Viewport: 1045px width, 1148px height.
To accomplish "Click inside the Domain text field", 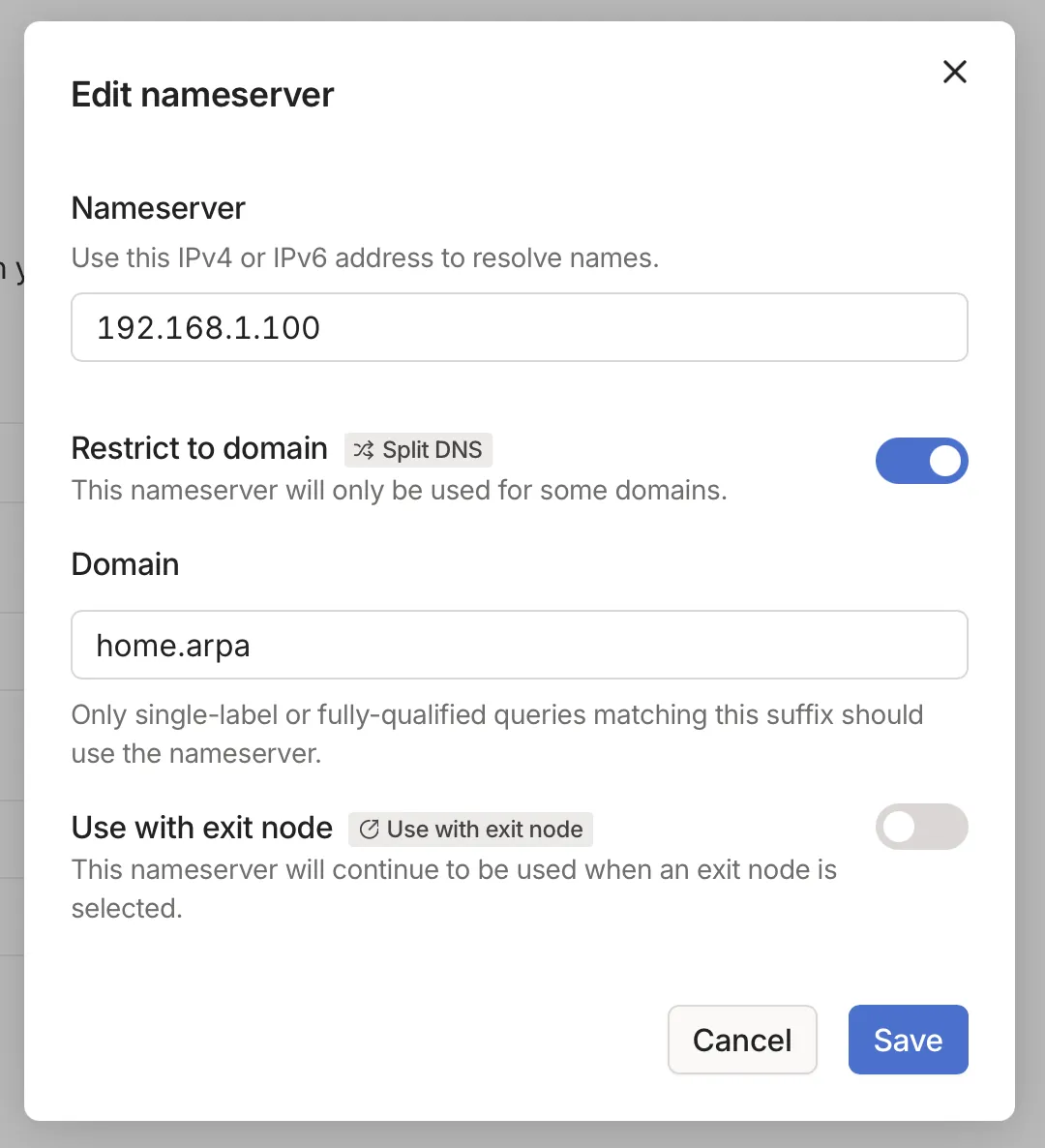I will (x=519, y=645).
